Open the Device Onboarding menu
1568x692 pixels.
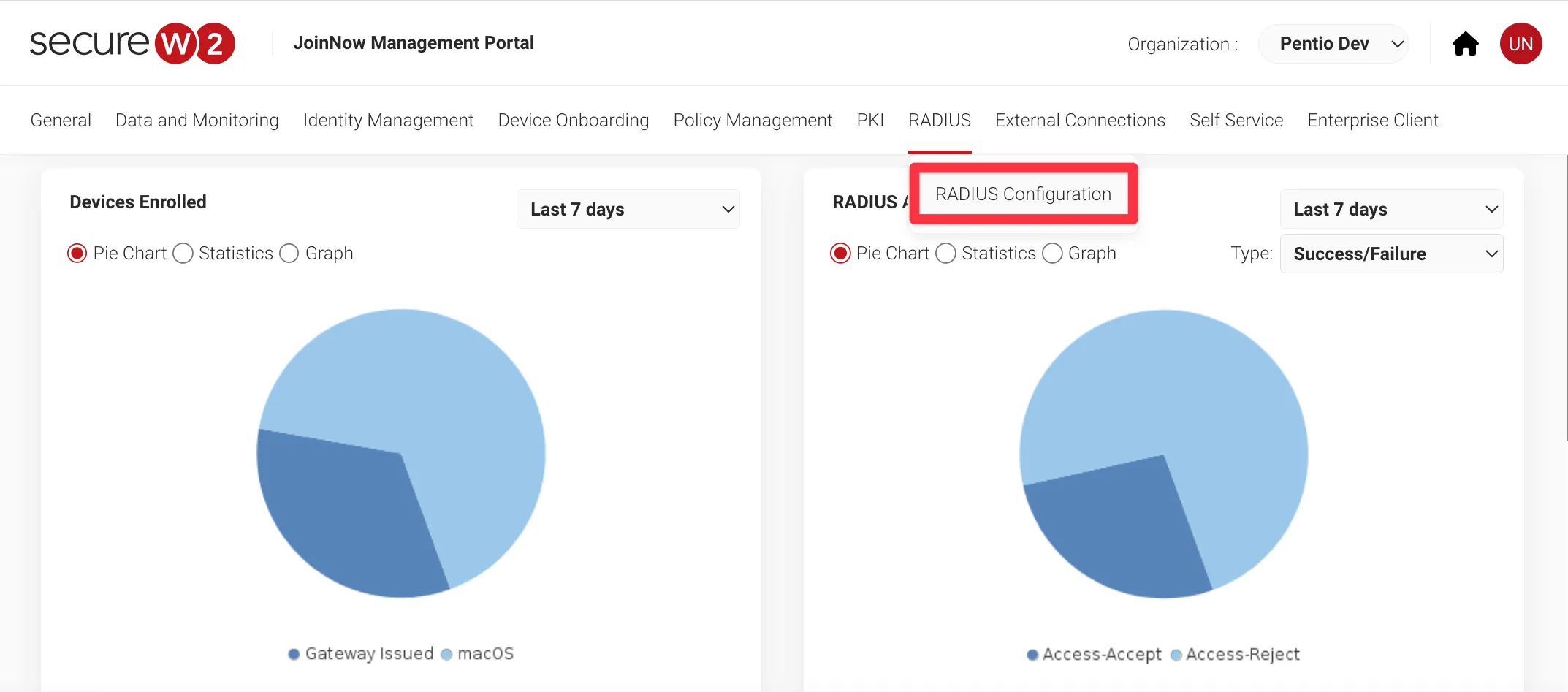click(573, 121)
